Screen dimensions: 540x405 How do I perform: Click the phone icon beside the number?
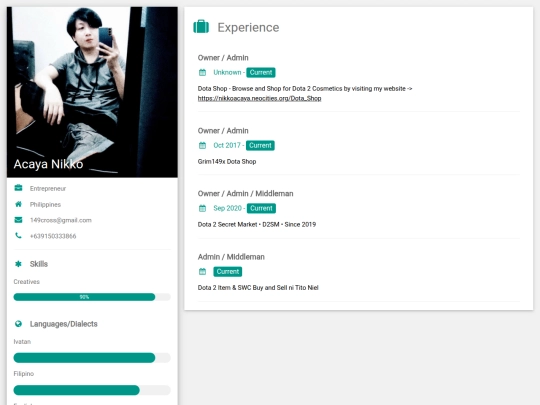click(18, 236)
